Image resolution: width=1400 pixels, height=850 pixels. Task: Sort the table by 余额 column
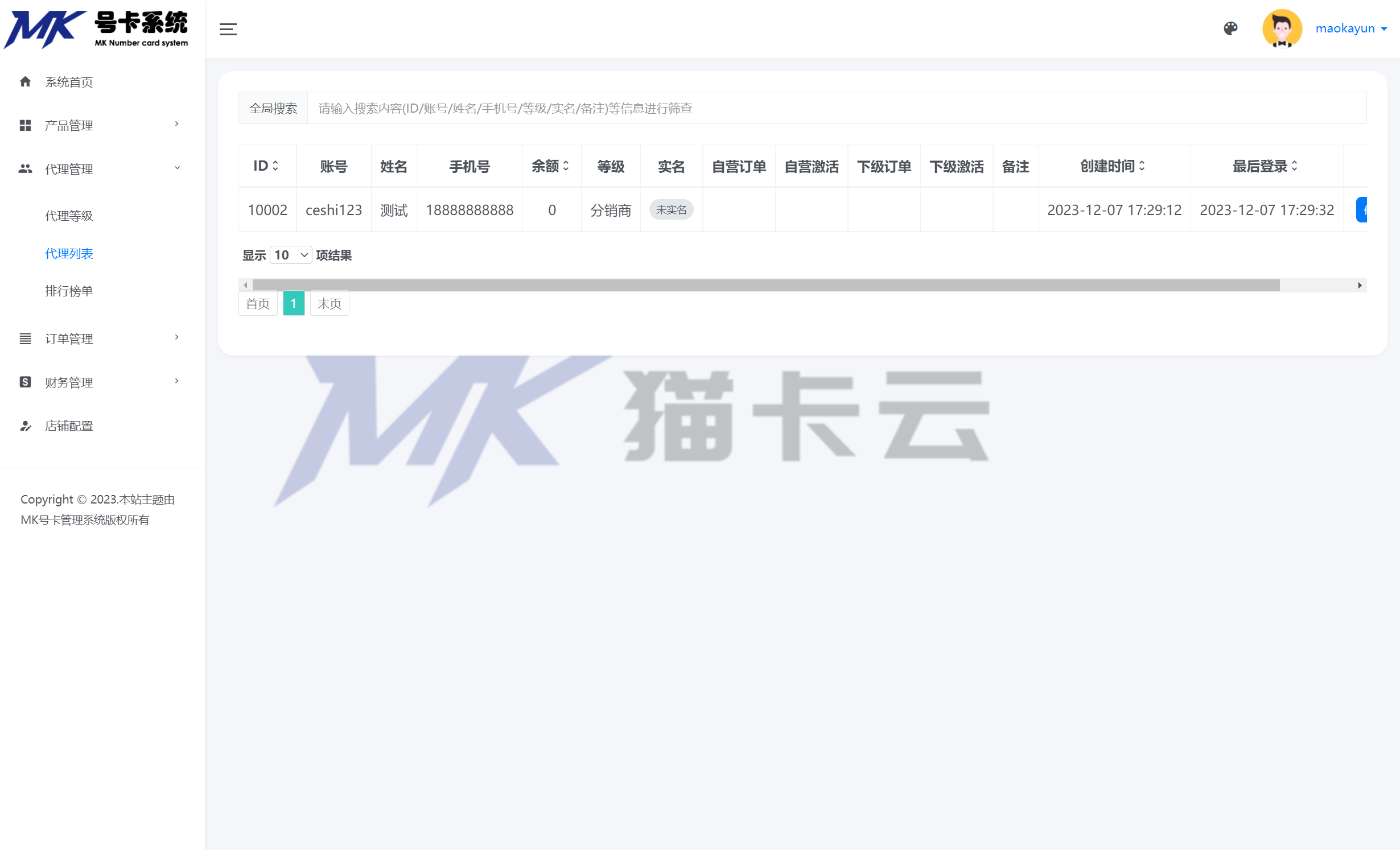[551, 166]
